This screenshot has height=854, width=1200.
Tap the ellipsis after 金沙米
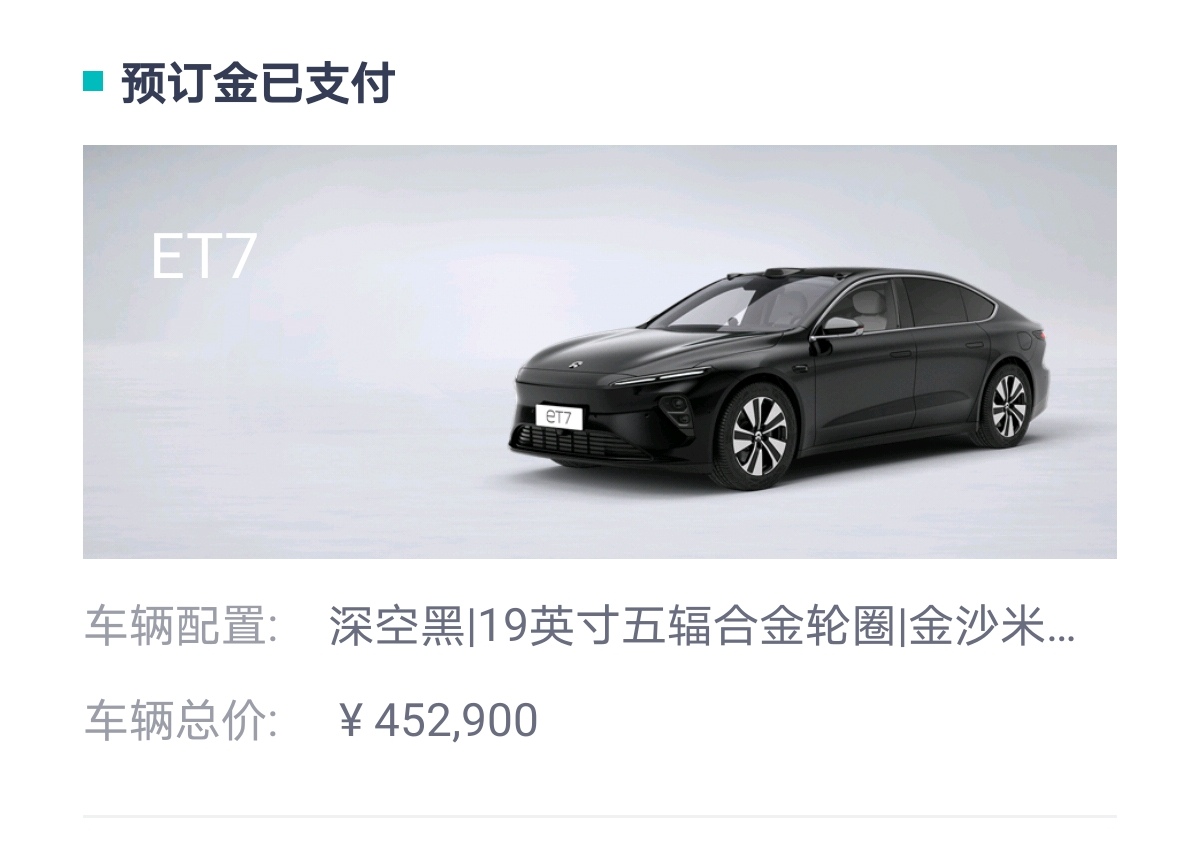pos(1063,637)
